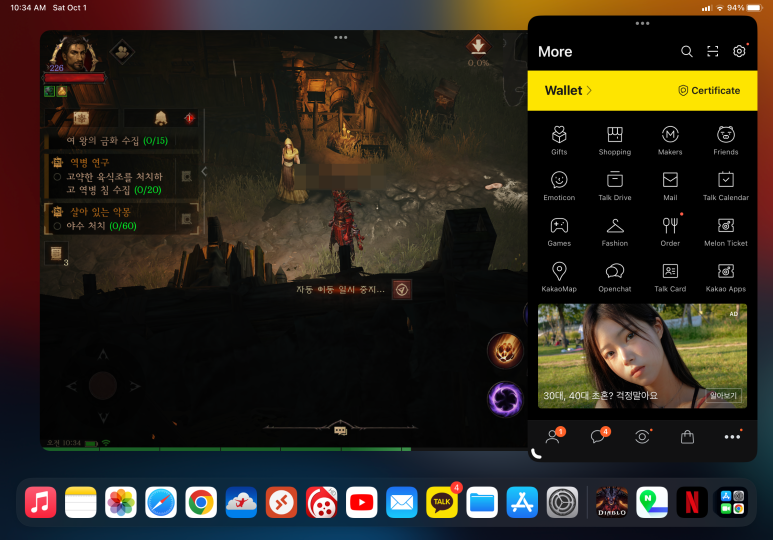773x540 pixels.
Task: Launch Netflix from dock
Action: (692, 502)
